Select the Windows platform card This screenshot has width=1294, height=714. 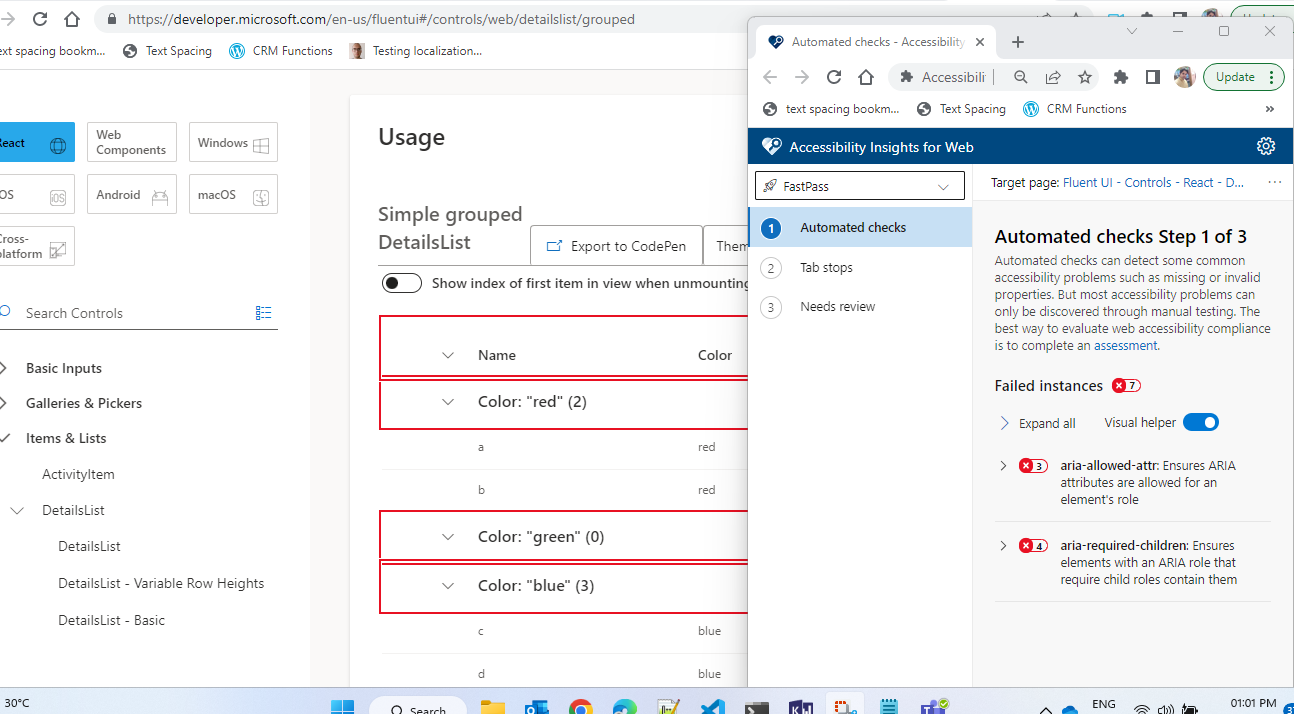pyautogui.click(x=233, y=142)
